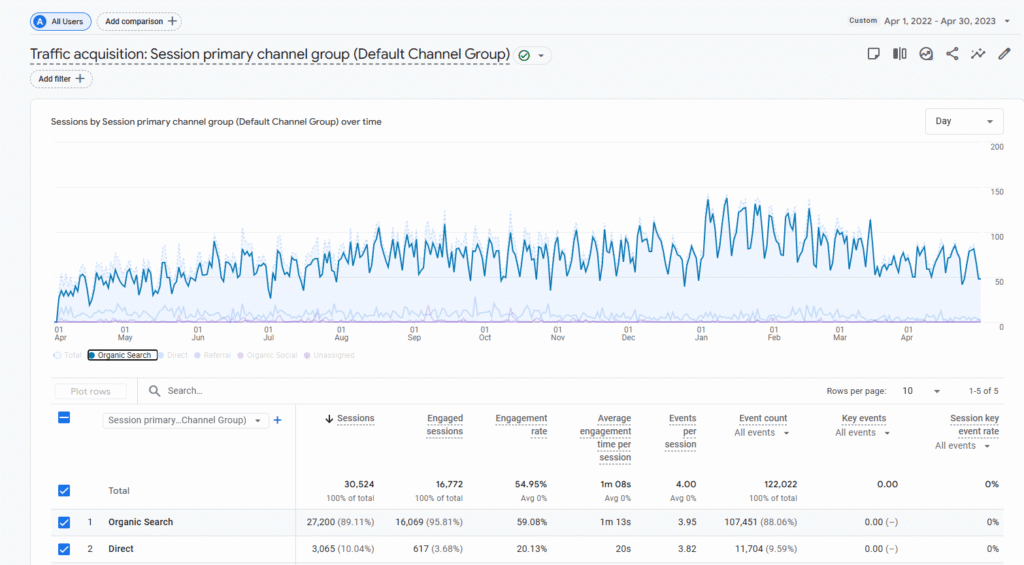
Task: Click Organic Search engaged sessions 16,069 (95.81%)
Action: (429, 522)
